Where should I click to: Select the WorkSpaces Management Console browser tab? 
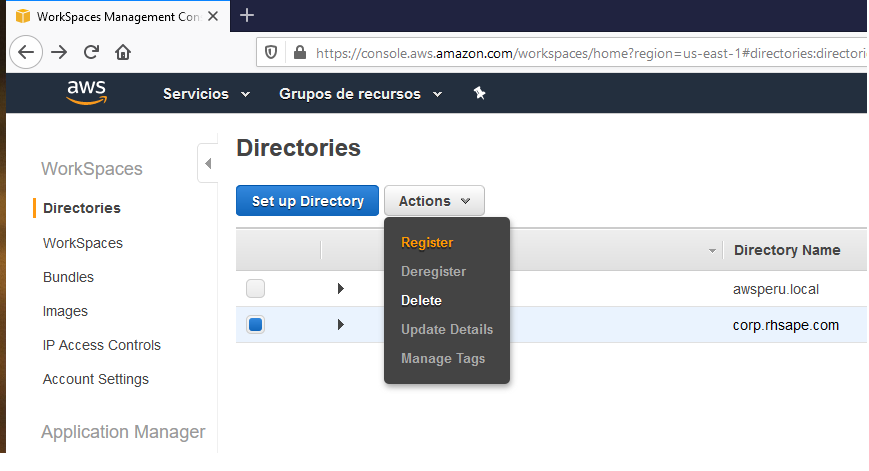point(118,17)
